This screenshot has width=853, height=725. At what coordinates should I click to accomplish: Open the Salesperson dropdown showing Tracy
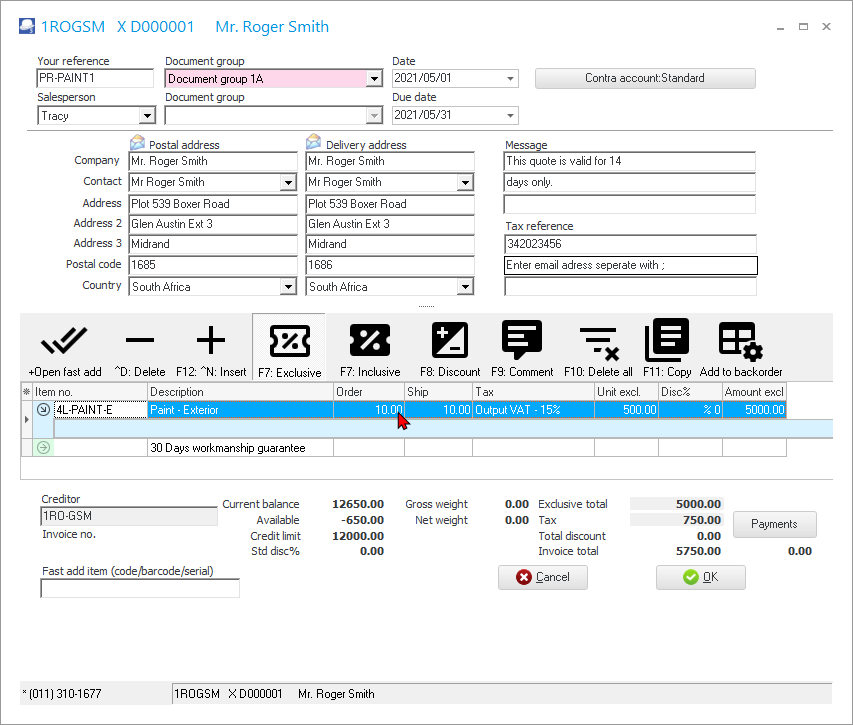pyautogui.click(x=146, y=116)
